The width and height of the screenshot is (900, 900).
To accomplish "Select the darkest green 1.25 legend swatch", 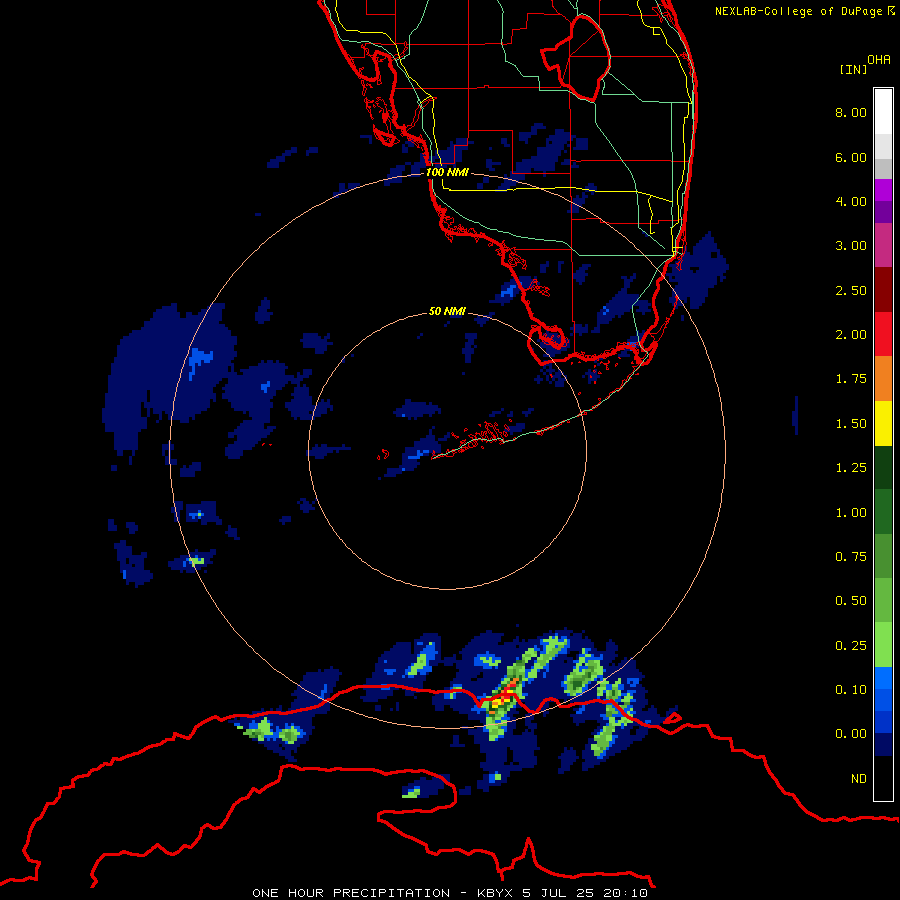I will click(x=883, y=468).
